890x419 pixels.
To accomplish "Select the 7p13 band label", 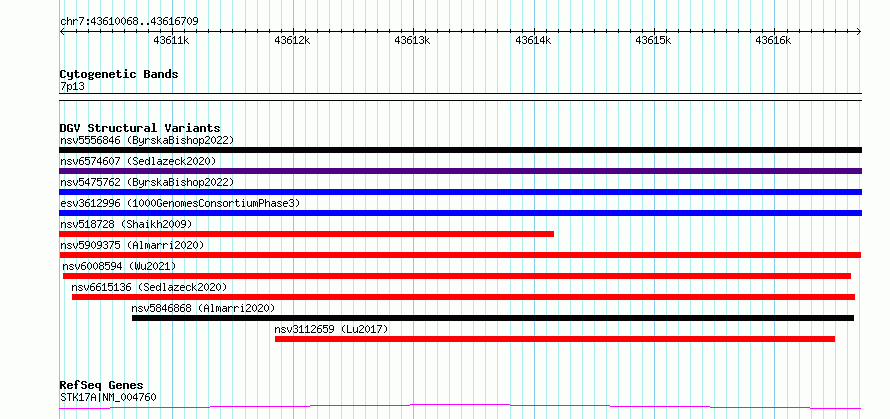I will tap(72, 87).
